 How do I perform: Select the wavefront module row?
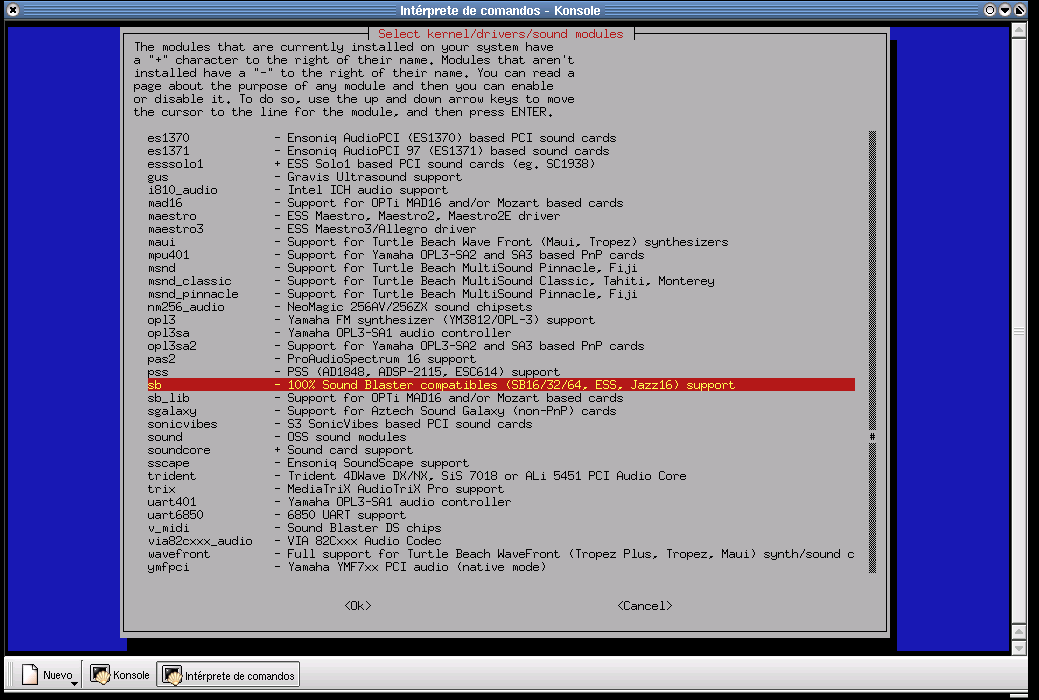[x=501, y=554]
